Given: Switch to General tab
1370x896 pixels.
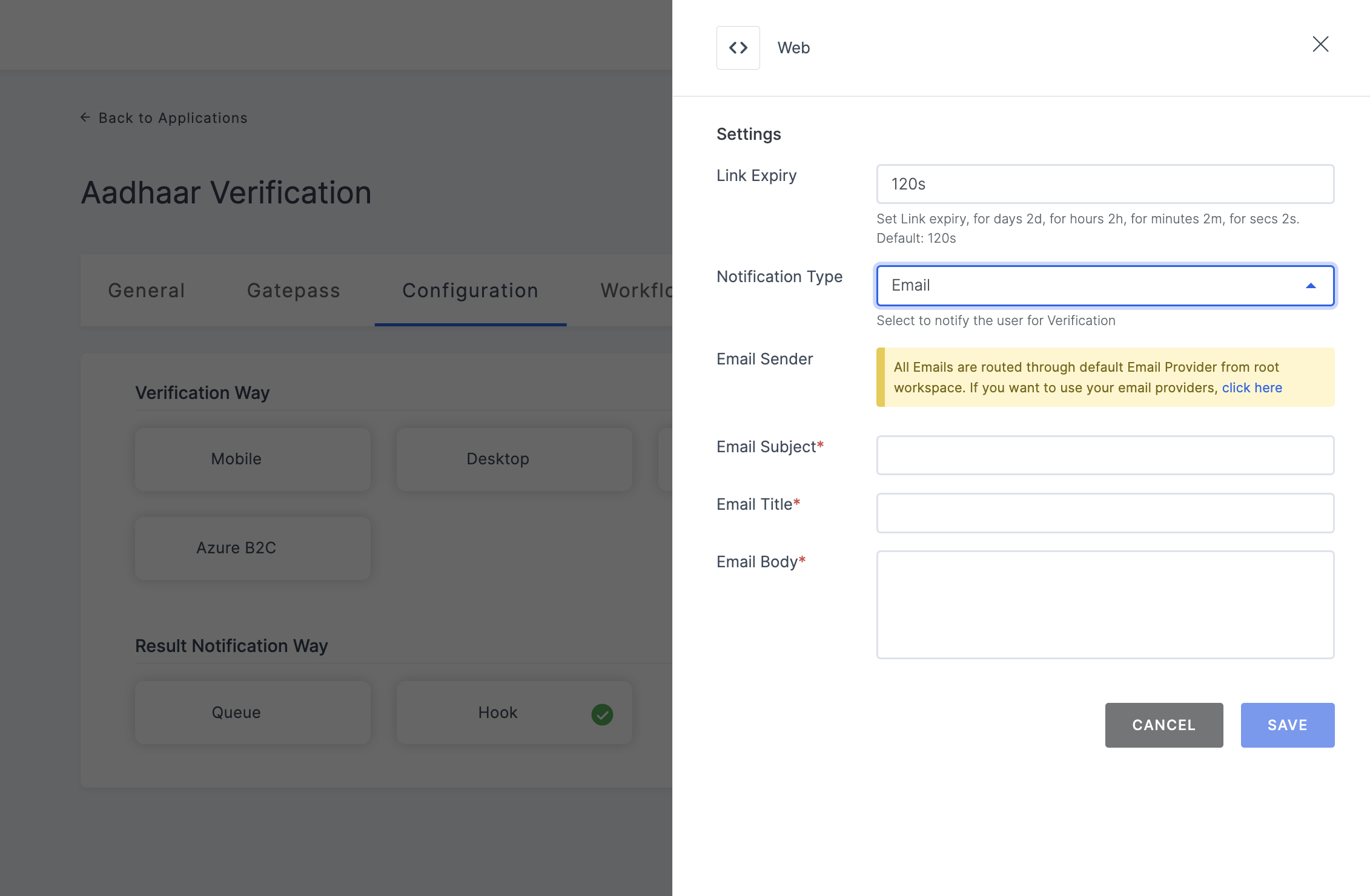Looking at the screenshot, I should (x=146, y=290).
